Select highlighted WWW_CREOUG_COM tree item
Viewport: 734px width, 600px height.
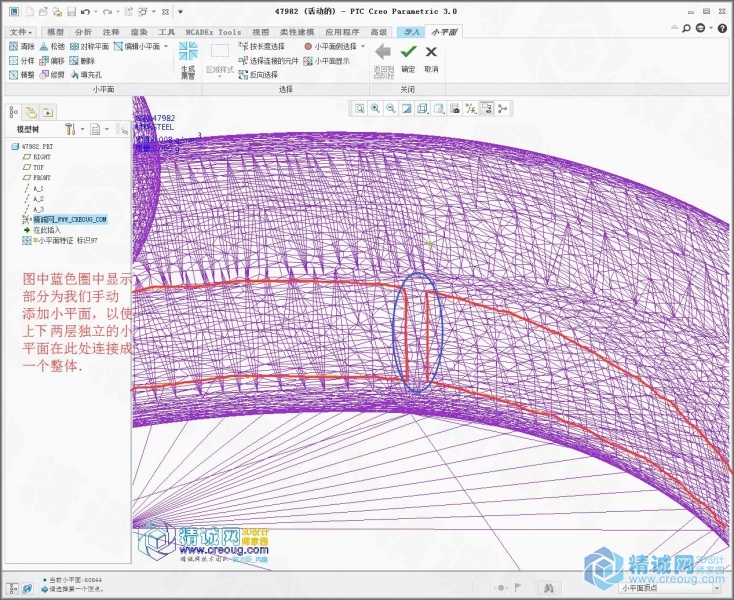(x=65, y=219)
